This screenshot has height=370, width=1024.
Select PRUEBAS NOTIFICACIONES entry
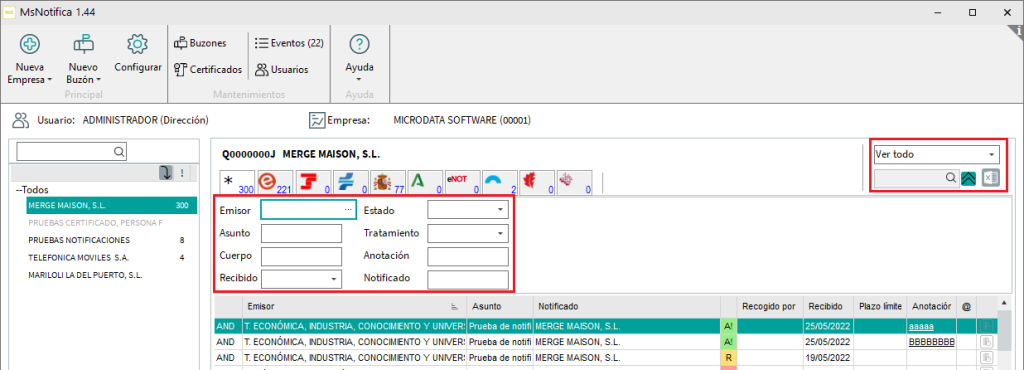79,239
